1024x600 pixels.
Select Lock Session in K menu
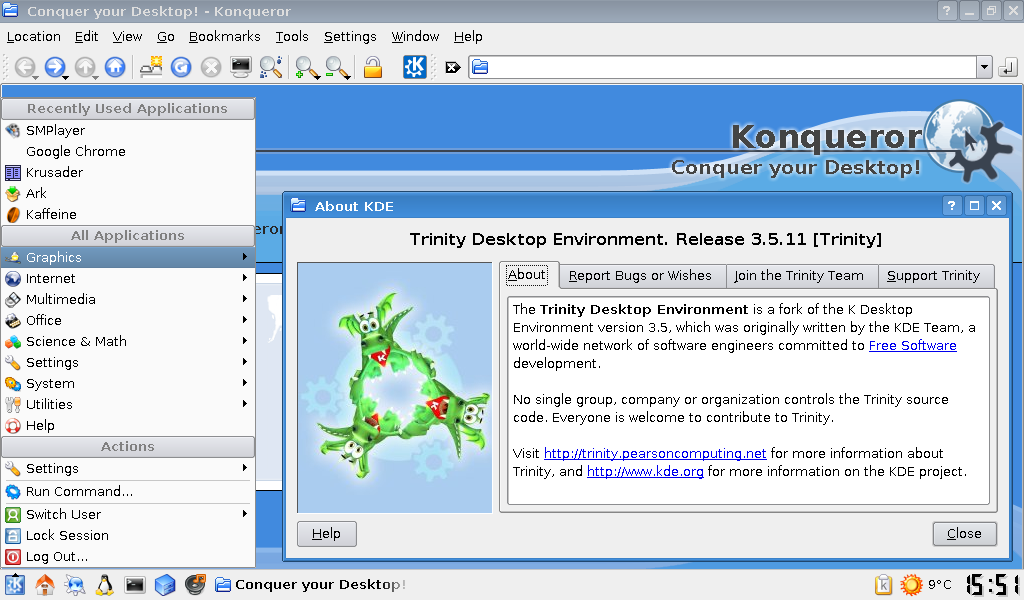(x=128, y=535)
